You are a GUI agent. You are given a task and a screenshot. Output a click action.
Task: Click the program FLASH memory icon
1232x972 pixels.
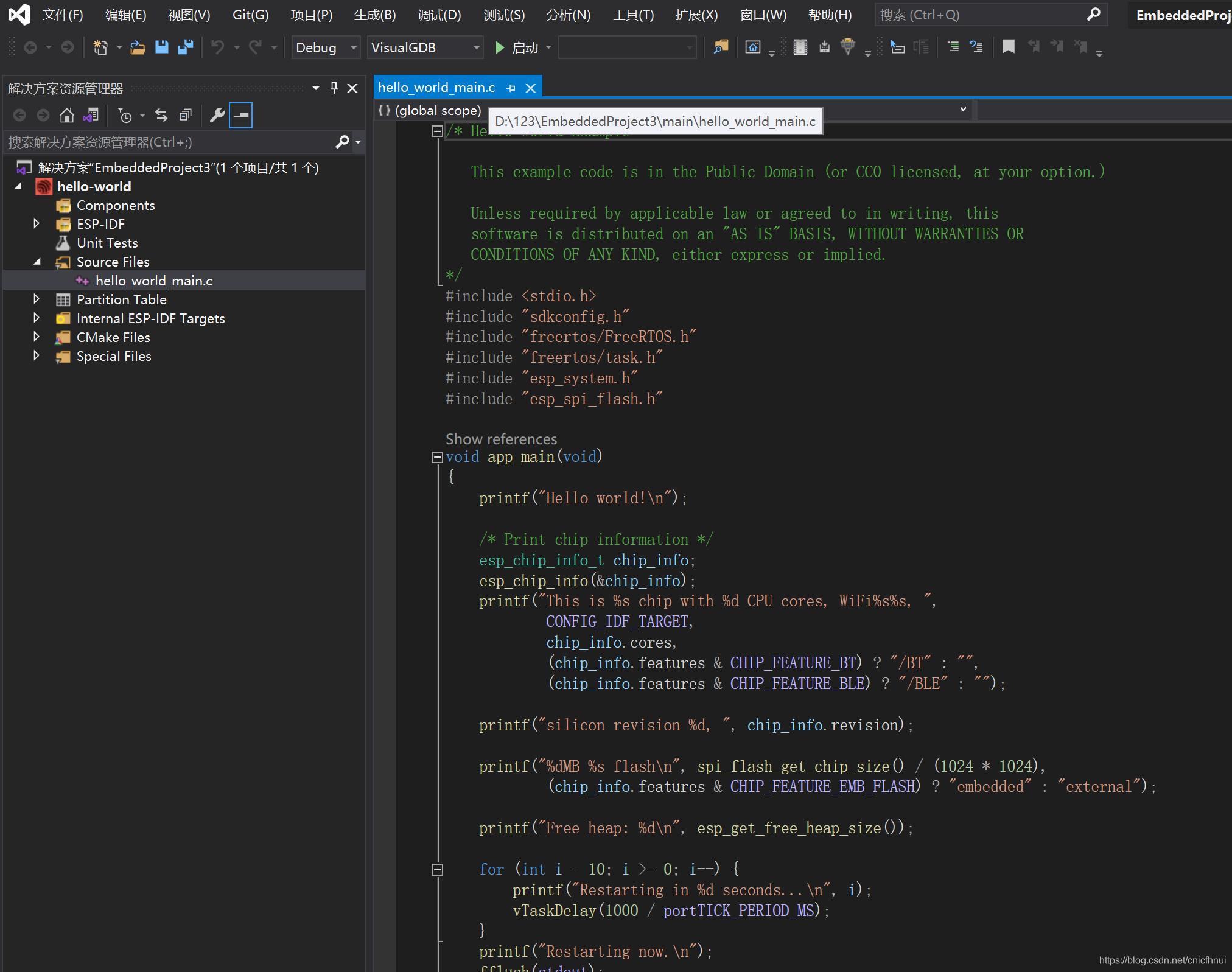(x=825, y=47)
